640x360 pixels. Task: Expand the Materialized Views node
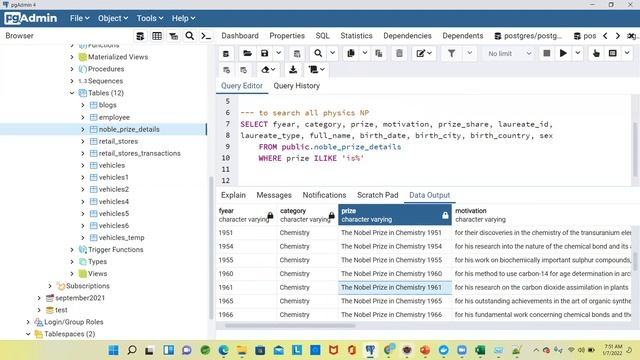pyautogui.click(x=72, y=57)
